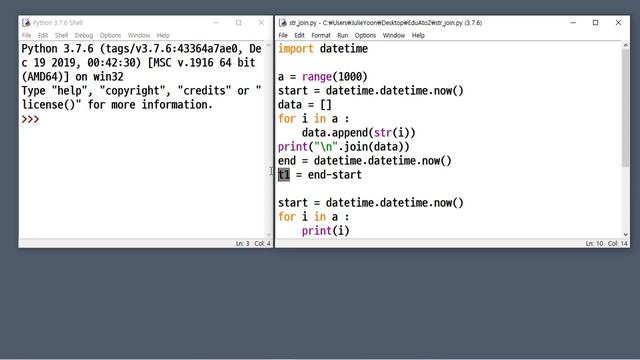Image resolution: width=640 pixels, height=360 pixels.
Task: Open Help menu in Python Shell window
Action: (163, 36)
